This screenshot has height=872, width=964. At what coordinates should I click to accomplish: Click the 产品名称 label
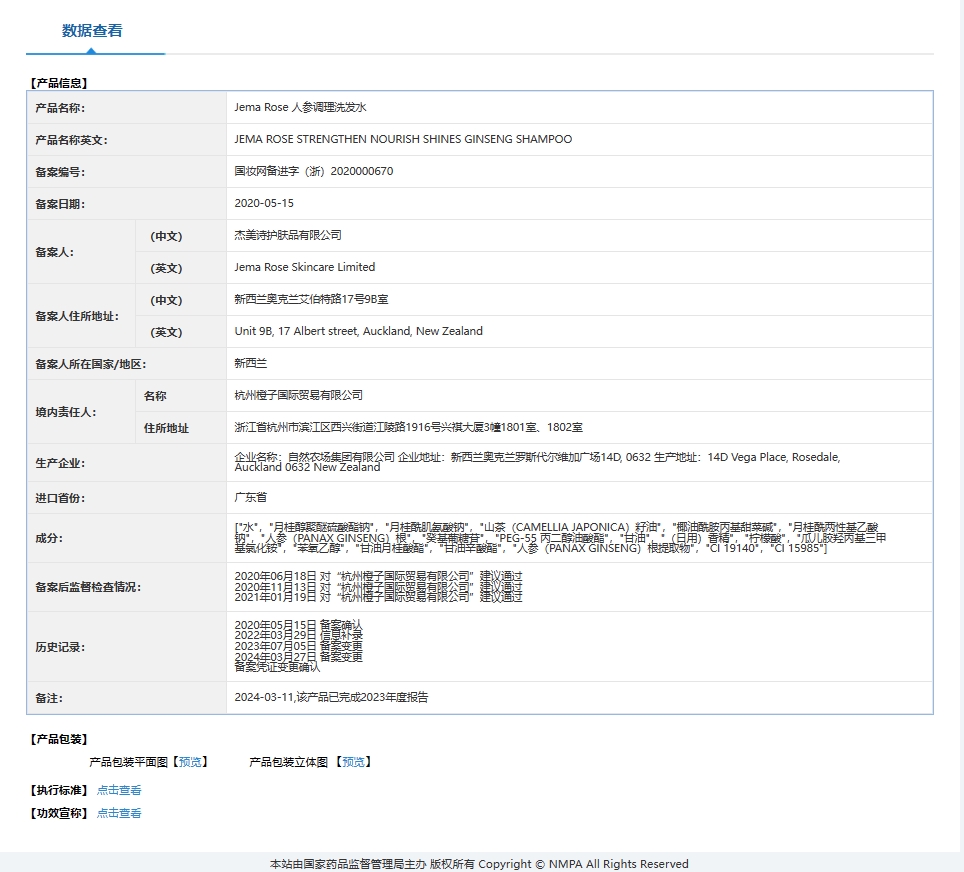[60, 108]
